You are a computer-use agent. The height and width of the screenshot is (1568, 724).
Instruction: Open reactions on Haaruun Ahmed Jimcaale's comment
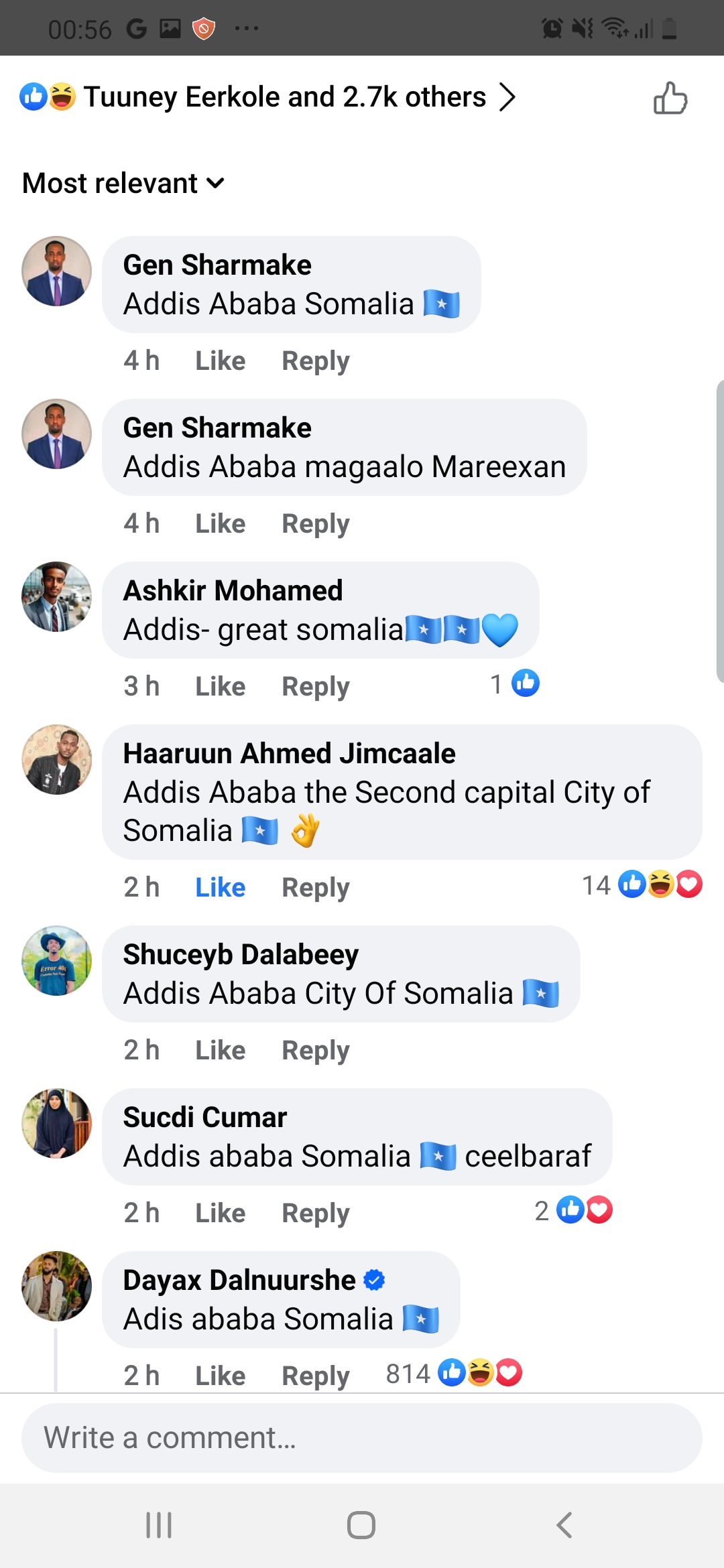(642, 885)
